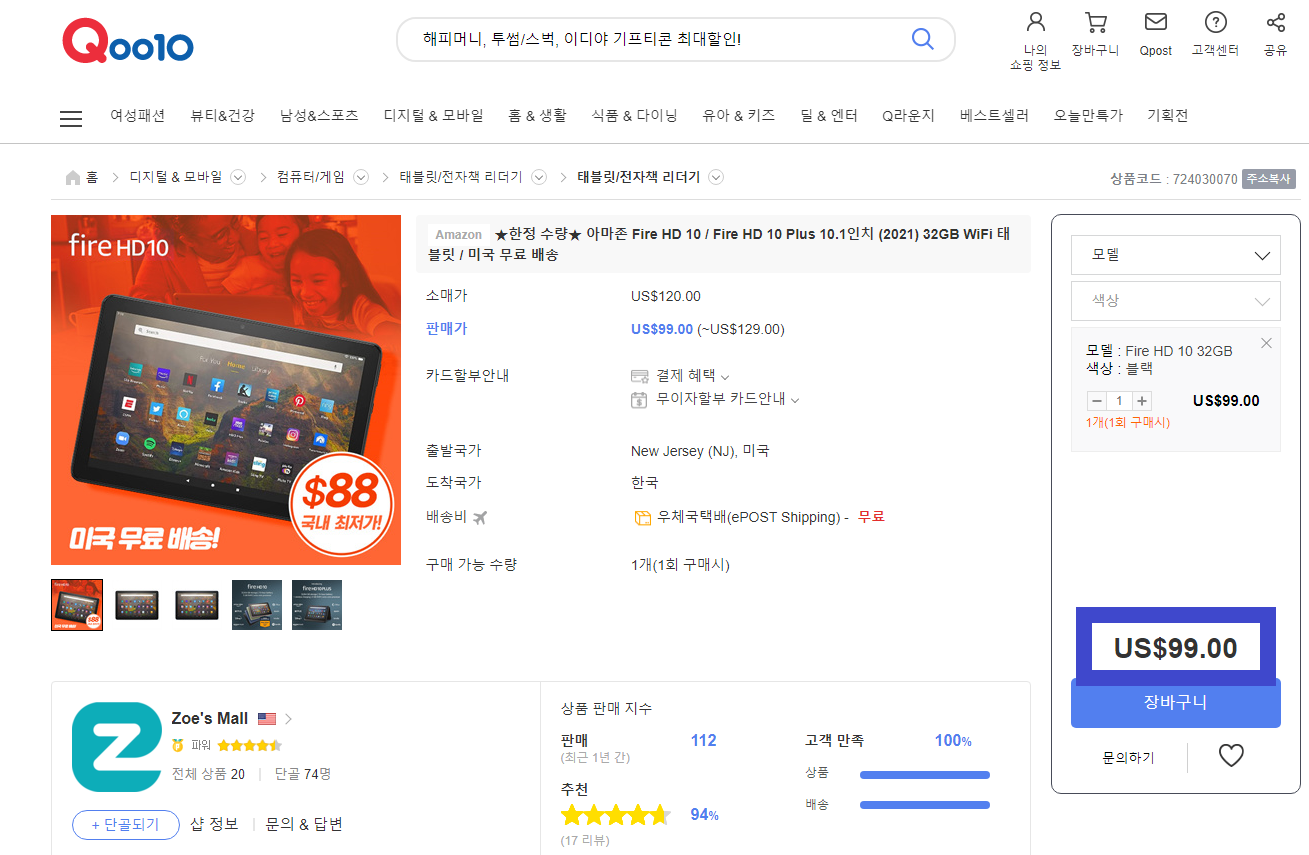
Task: Open the 모델 dropdown
Action: pos(1176,255)
